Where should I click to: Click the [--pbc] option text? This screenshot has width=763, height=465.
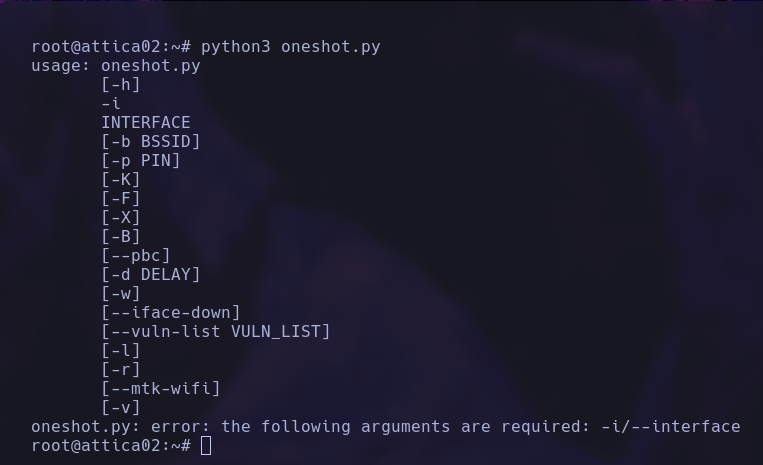tap(136, 256)
